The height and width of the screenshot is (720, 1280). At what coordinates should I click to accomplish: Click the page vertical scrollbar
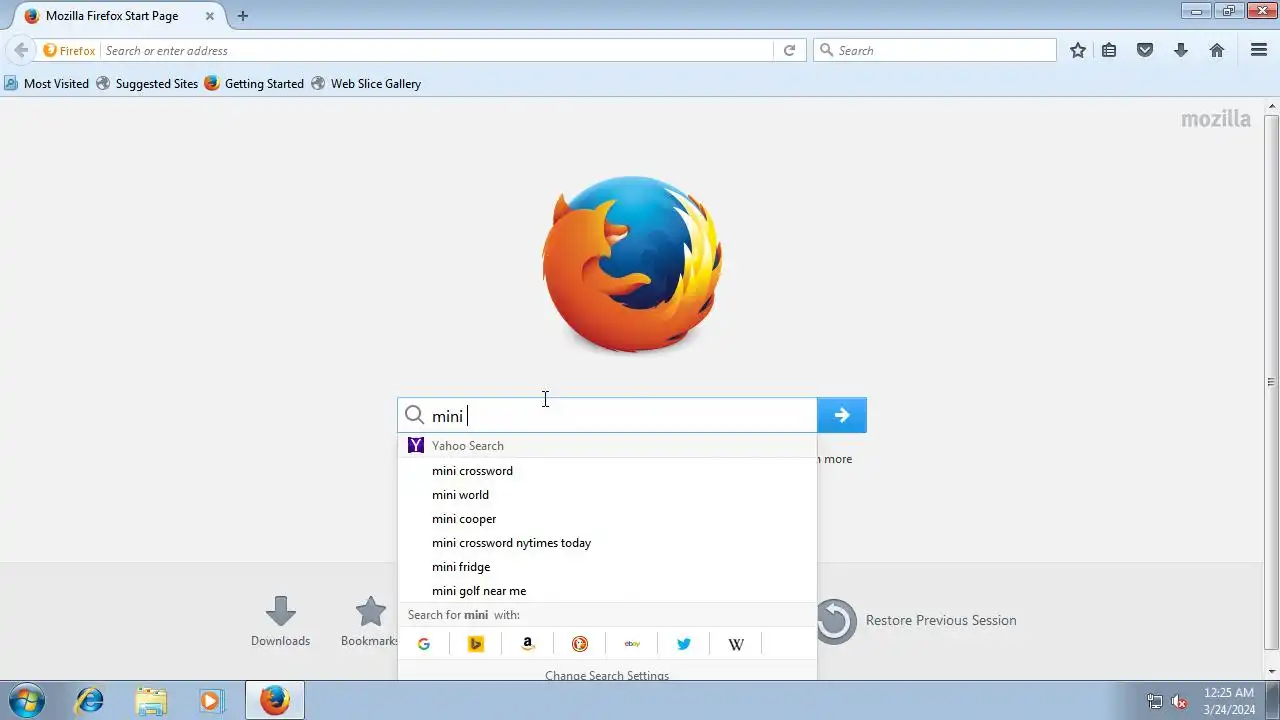click(1272, 381)
